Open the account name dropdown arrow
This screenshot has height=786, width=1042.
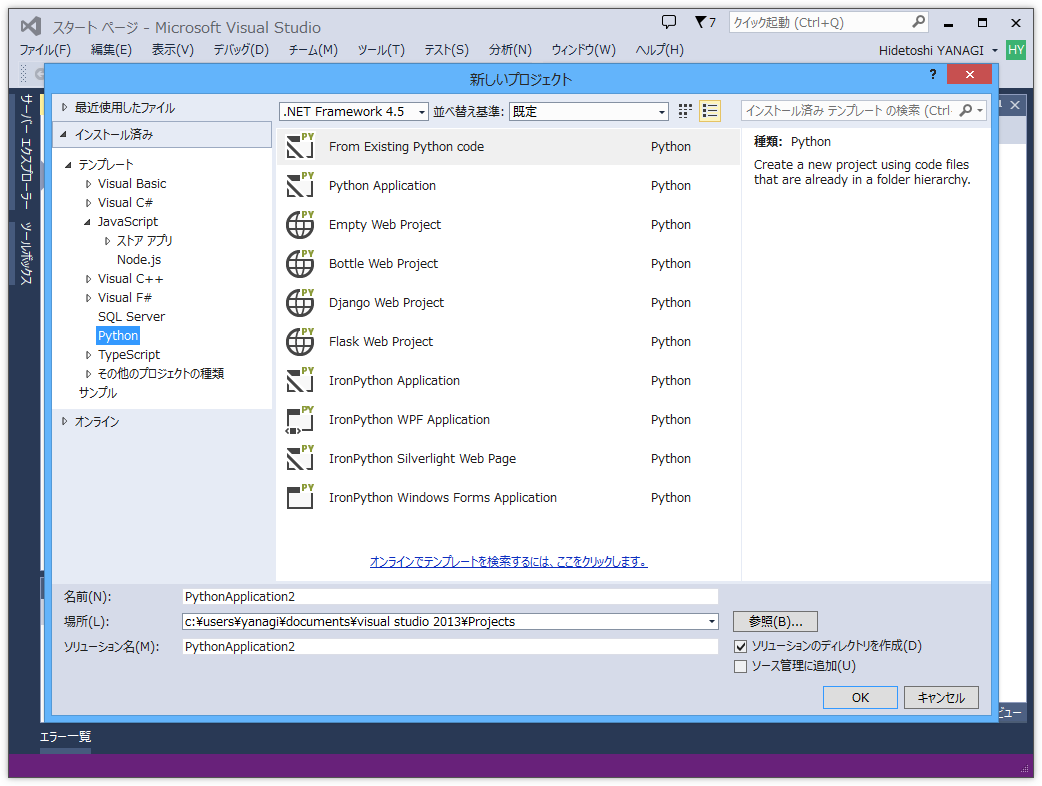point(994,50)
